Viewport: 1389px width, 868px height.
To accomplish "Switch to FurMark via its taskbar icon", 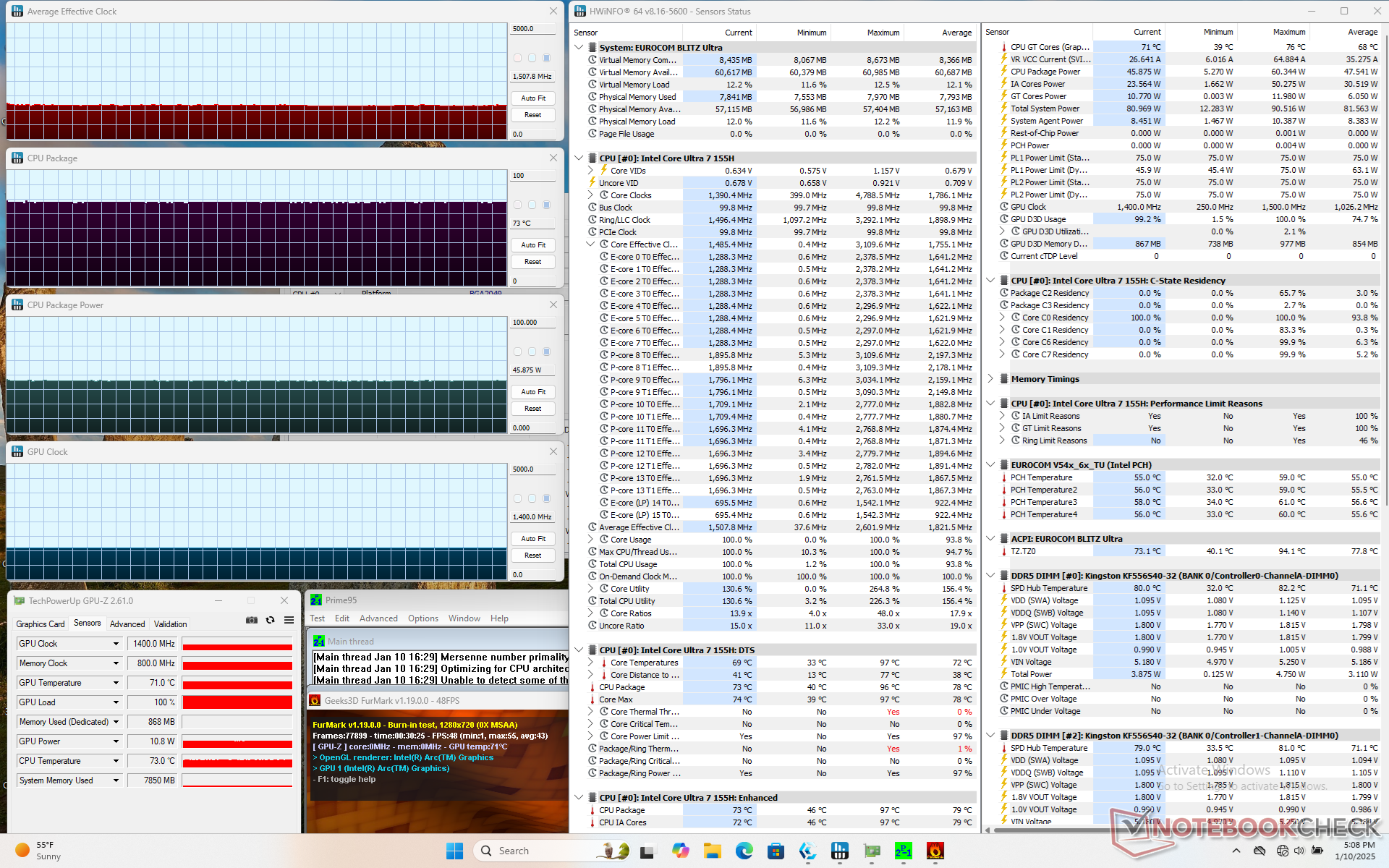I will pos(935,851).
